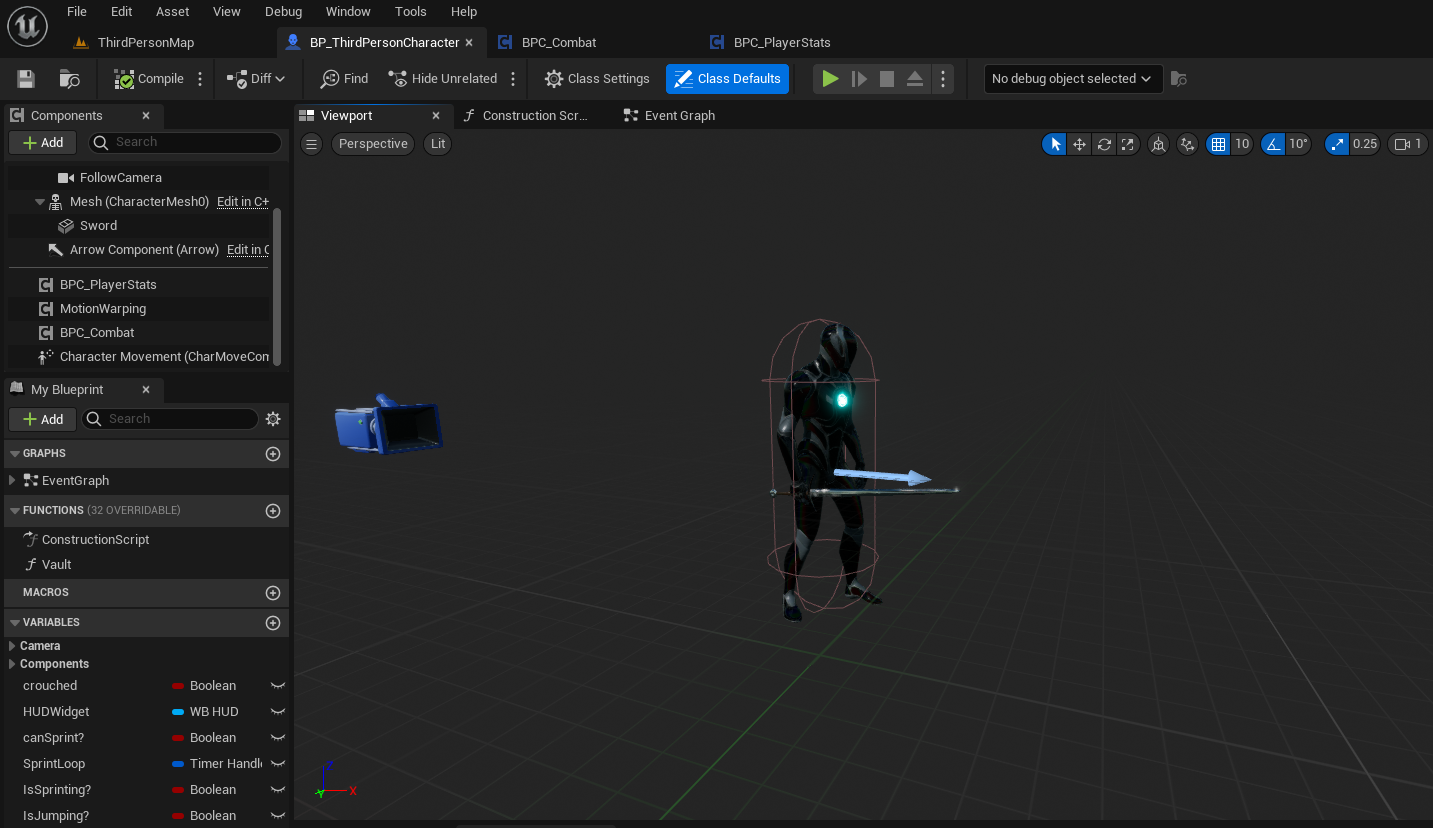Click the debug object find icon
Screen dimensions: 1433x828
coord(1179,79)
